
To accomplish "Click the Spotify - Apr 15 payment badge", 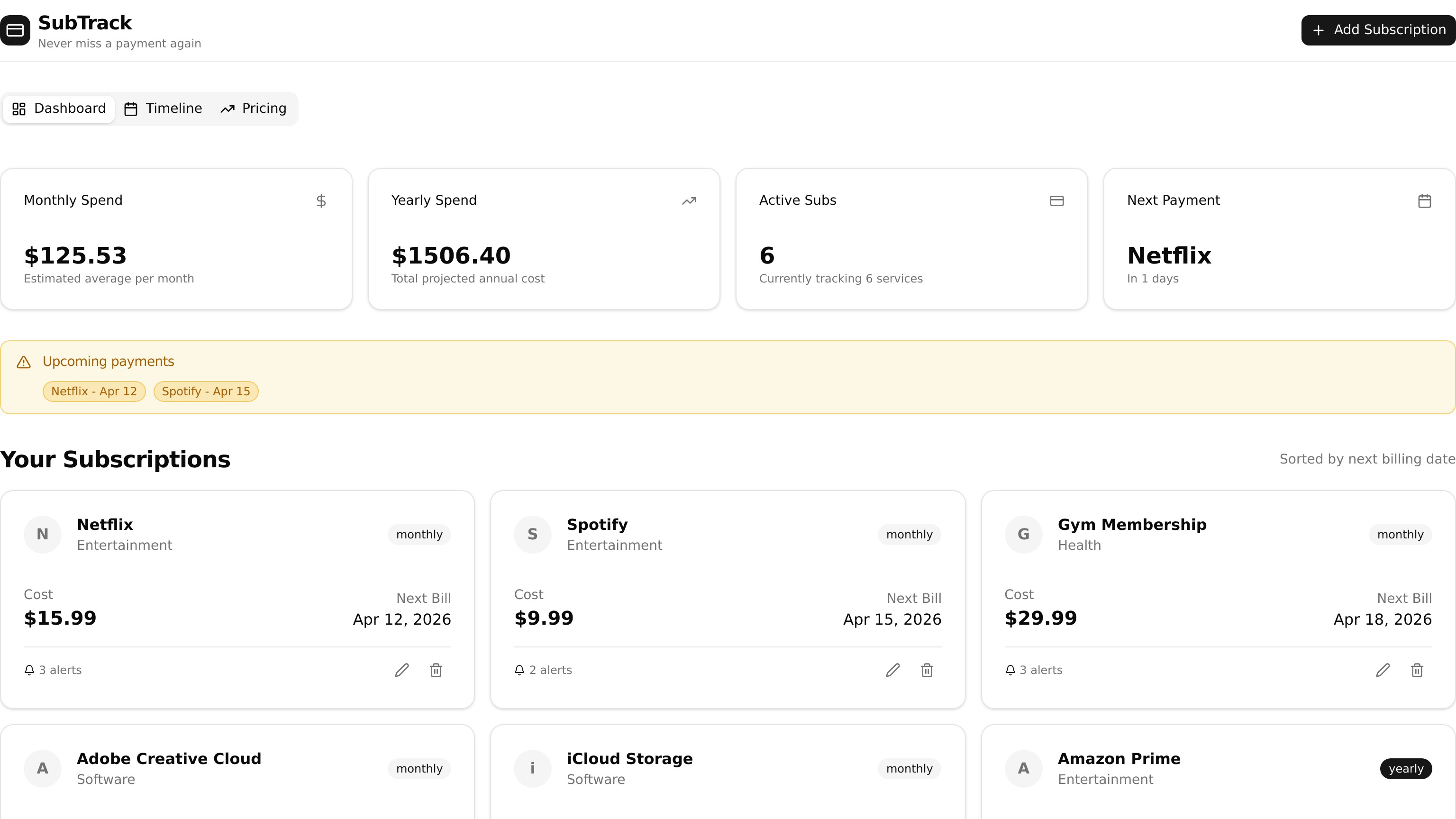I will pyautogui.click(x=206, y=391).
